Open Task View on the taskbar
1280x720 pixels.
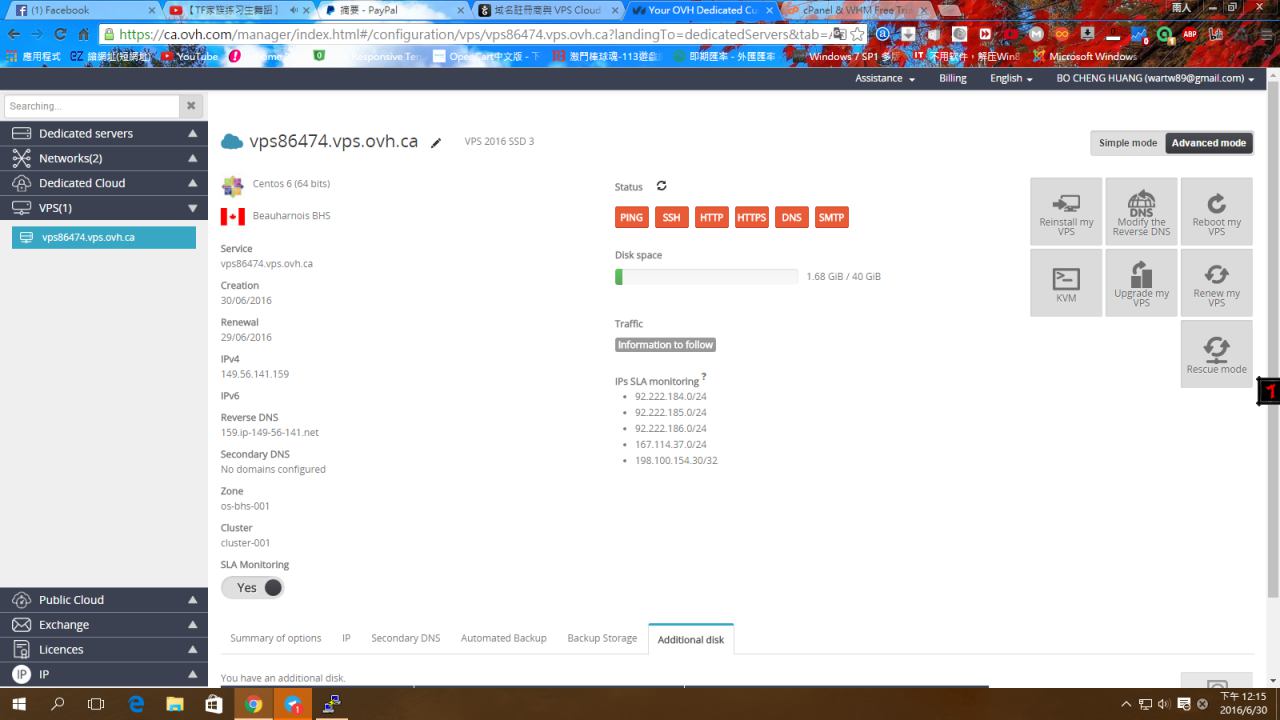96,704
